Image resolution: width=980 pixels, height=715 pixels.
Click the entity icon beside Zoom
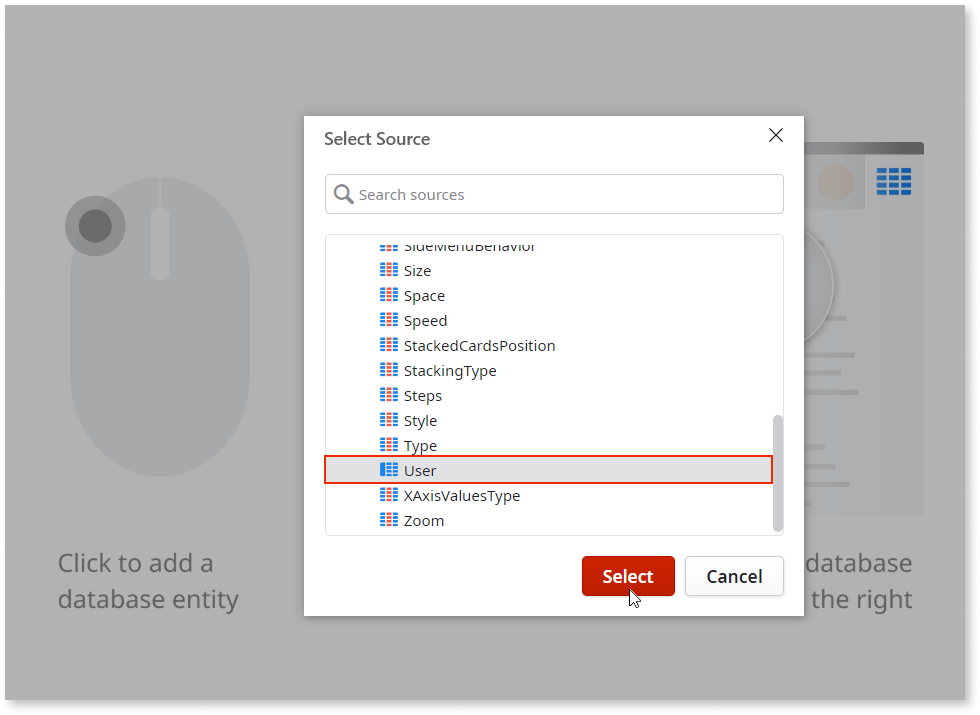[389, 520]
